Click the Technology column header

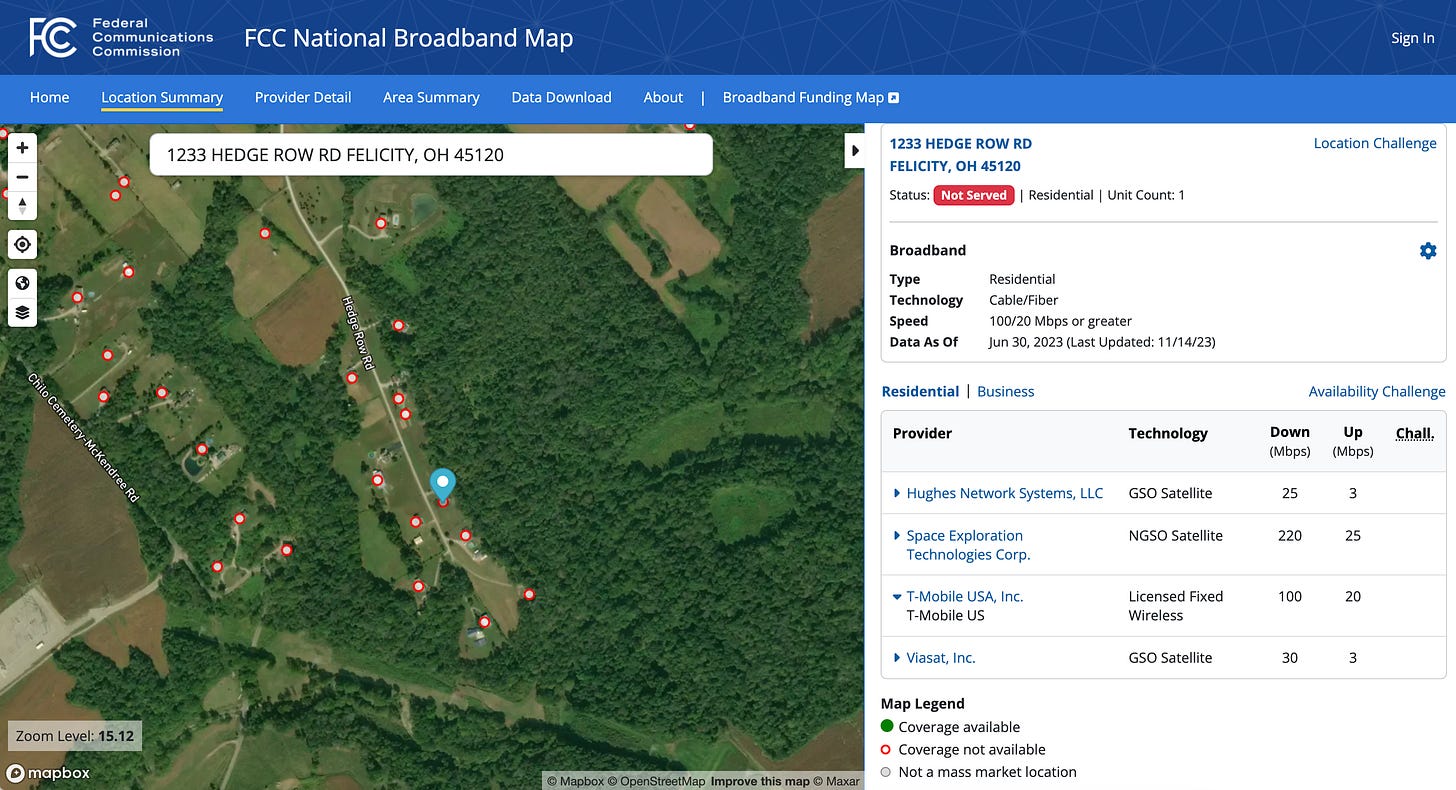pos(1168,433)
